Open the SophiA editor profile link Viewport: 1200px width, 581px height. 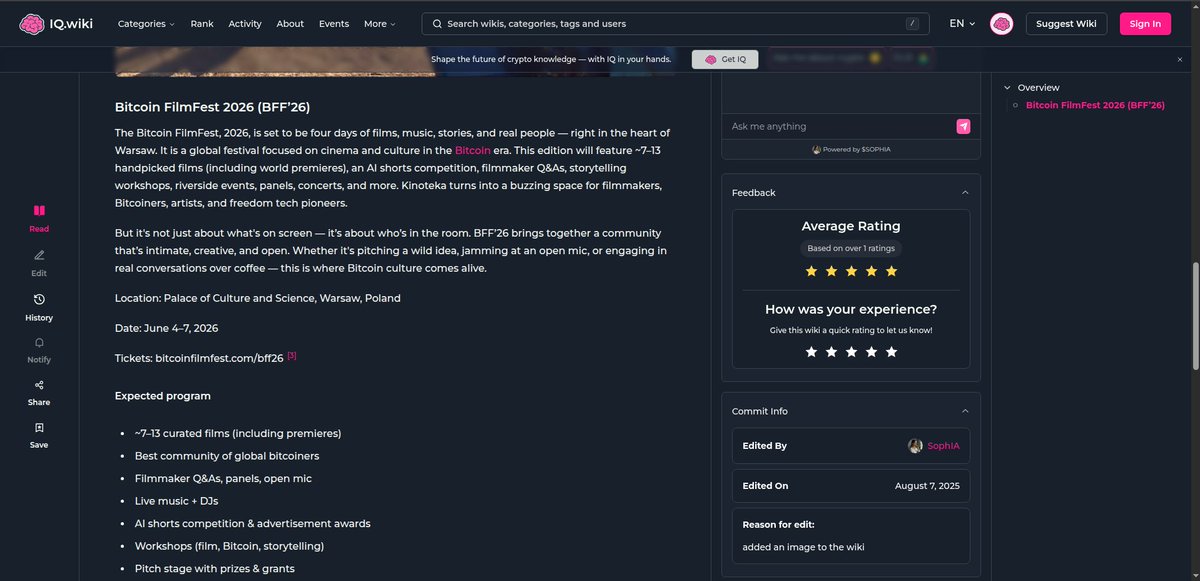(943, 446)
